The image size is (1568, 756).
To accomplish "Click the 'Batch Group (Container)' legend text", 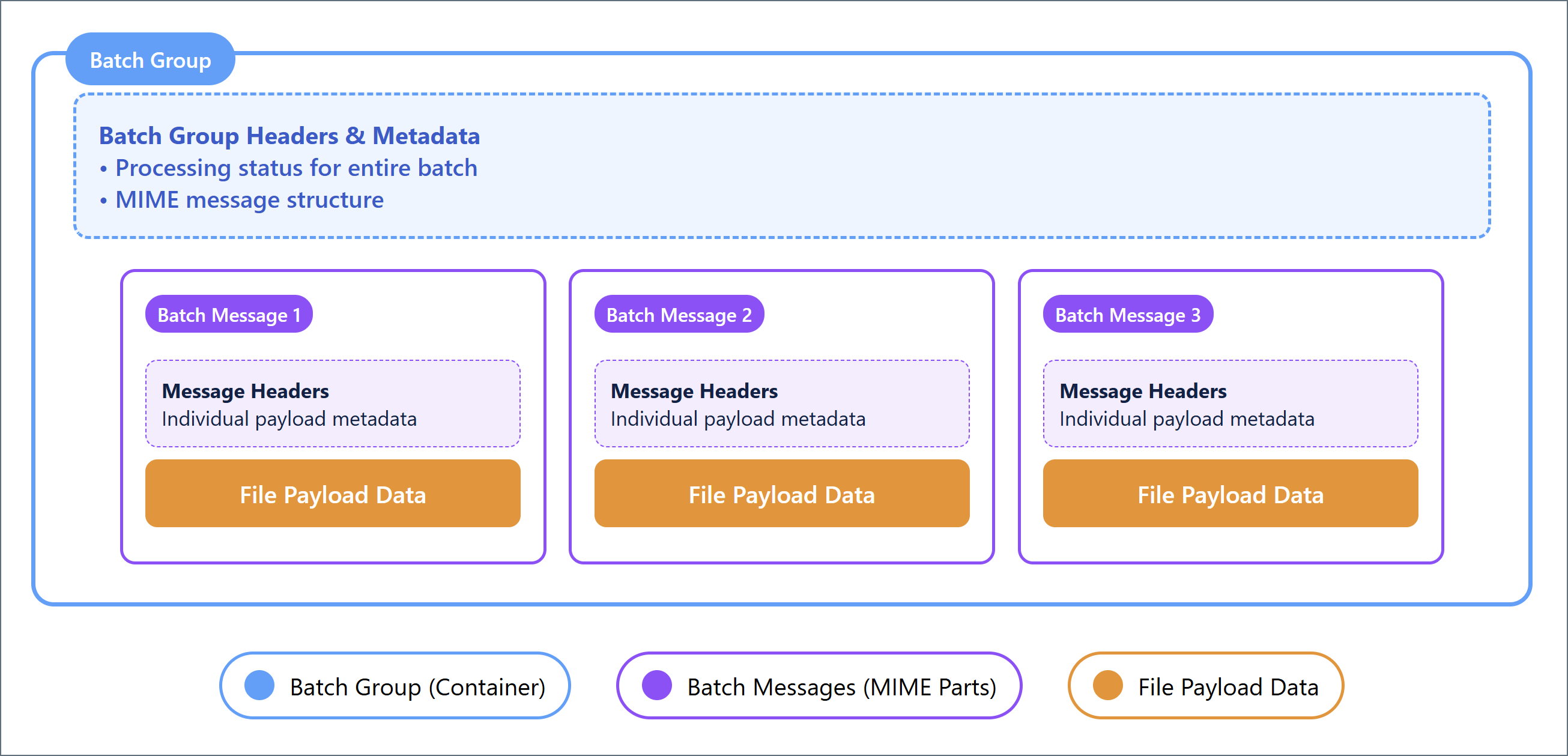I will click(x=417, y=686).
